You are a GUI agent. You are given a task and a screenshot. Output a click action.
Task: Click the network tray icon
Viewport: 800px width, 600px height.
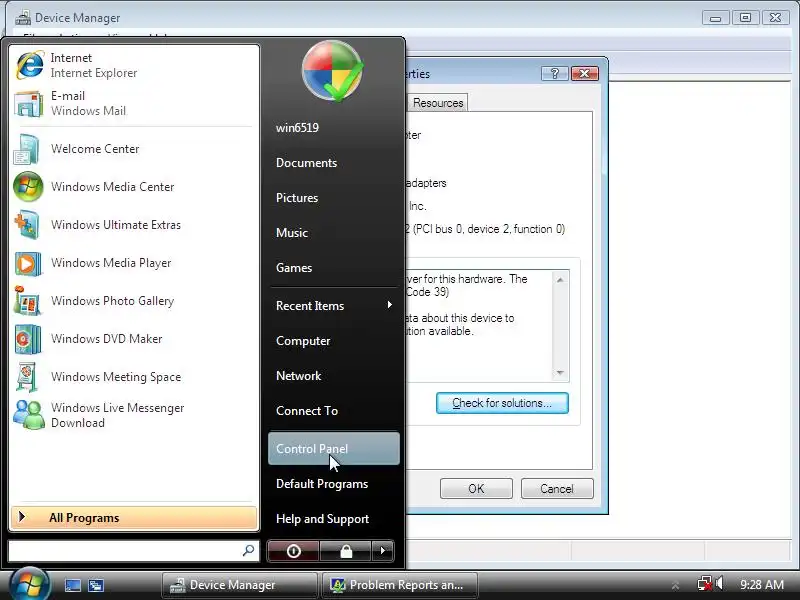[x=705, y=584]
